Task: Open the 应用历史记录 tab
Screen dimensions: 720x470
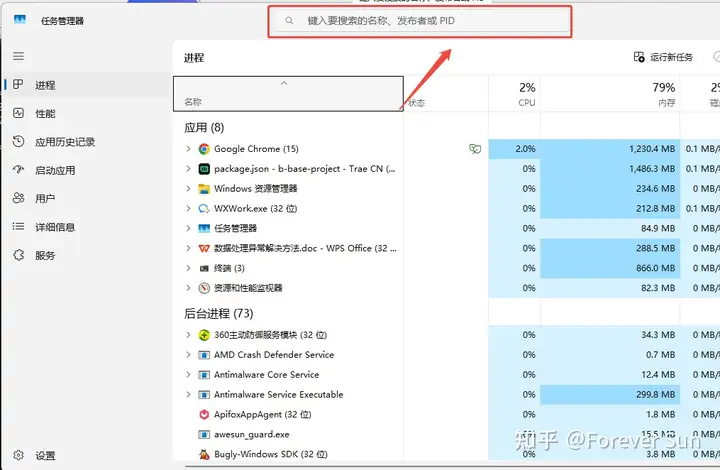Action: 87,142
